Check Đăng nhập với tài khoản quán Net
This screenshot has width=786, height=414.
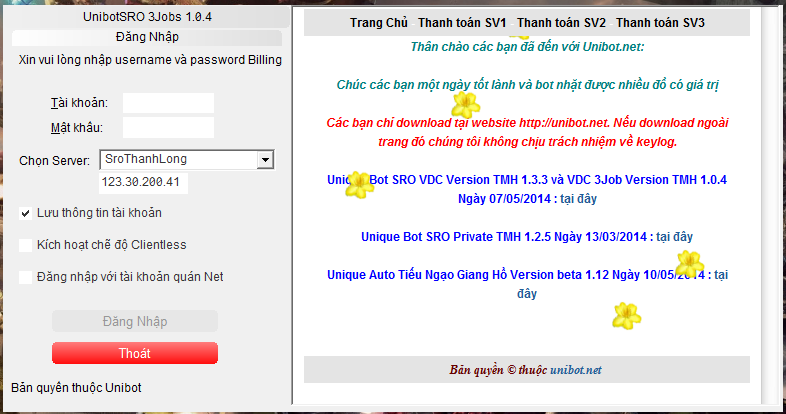point(26,277)
